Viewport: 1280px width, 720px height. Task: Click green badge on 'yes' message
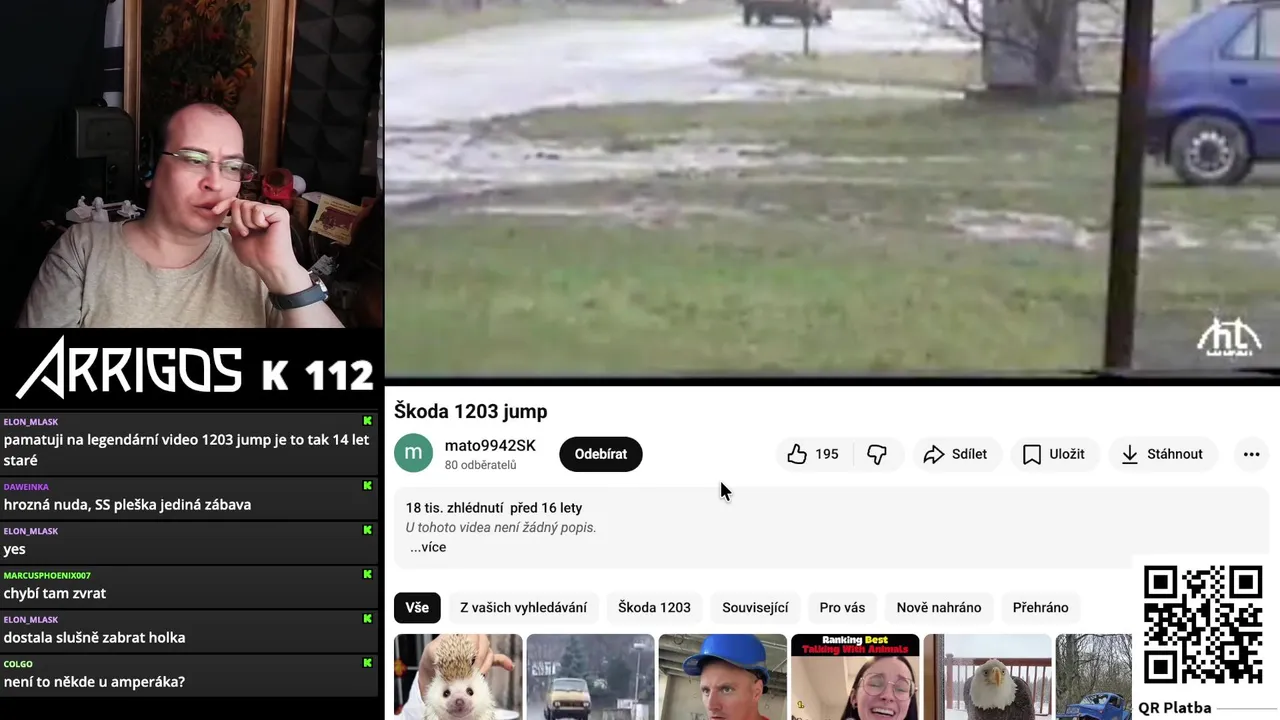point(367,530)
